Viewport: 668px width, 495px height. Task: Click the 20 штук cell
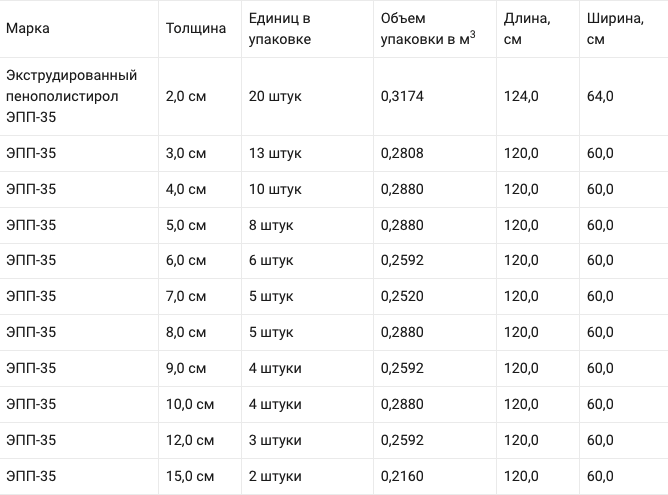[x=275, y=96]
